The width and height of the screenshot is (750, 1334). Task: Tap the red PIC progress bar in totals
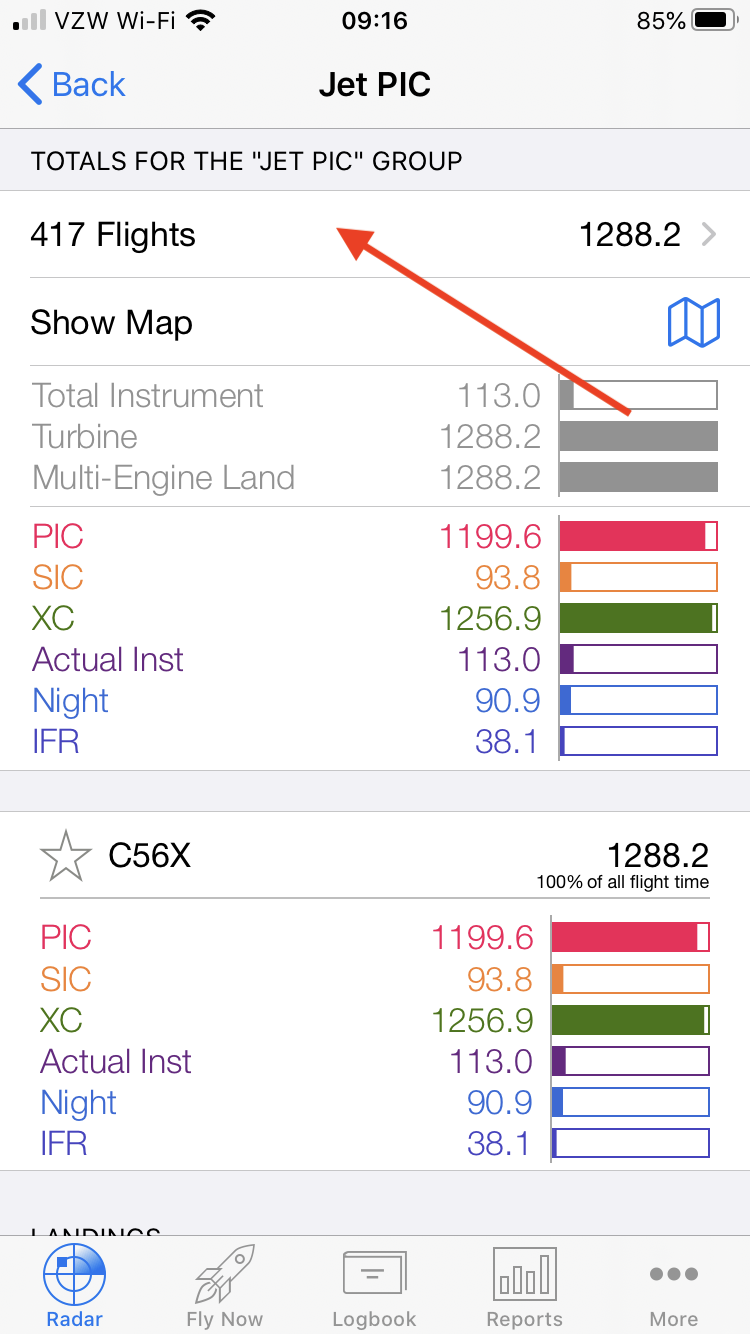point(638,537)
